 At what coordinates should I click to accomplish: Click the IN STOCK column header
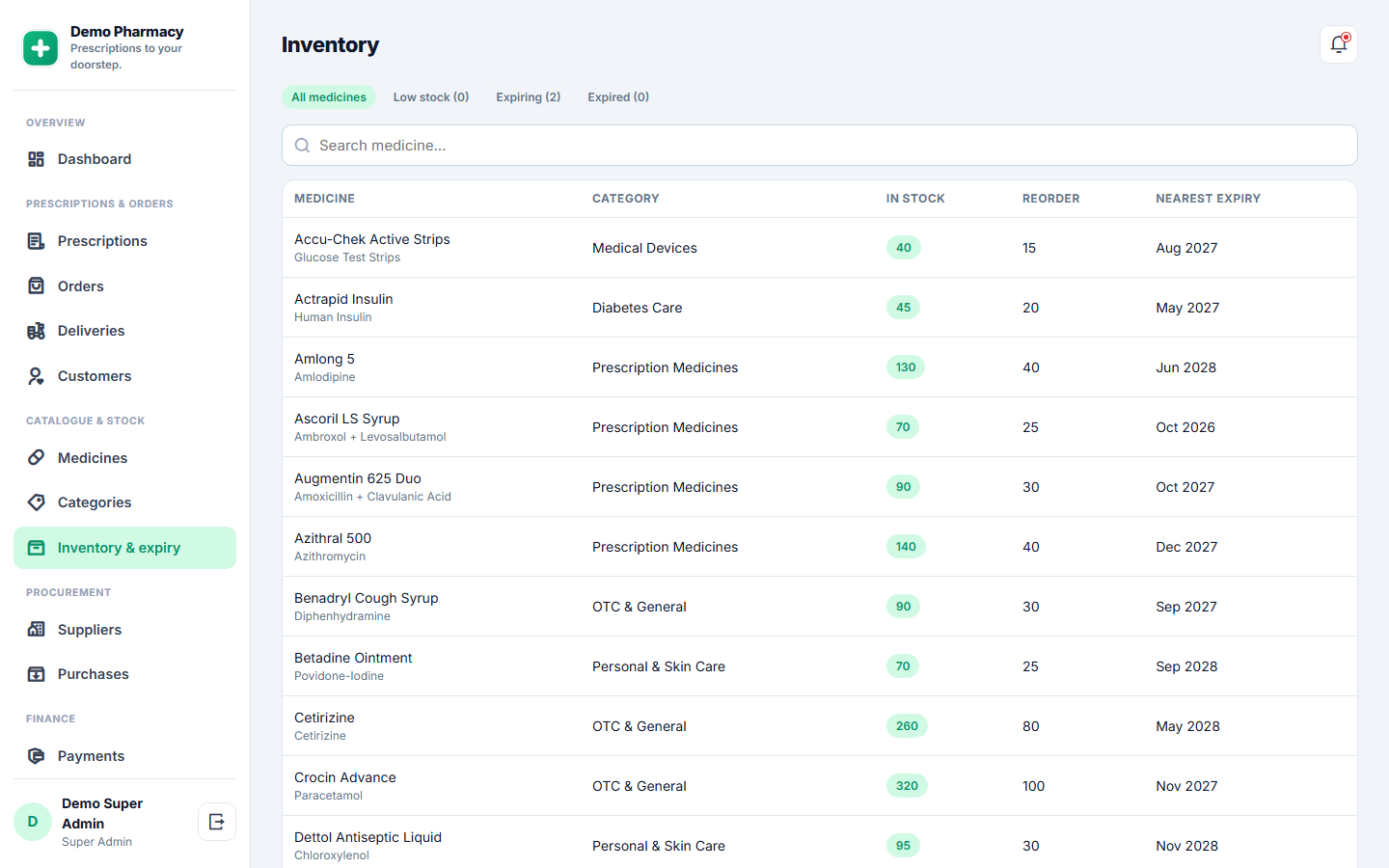click(915, 199)
